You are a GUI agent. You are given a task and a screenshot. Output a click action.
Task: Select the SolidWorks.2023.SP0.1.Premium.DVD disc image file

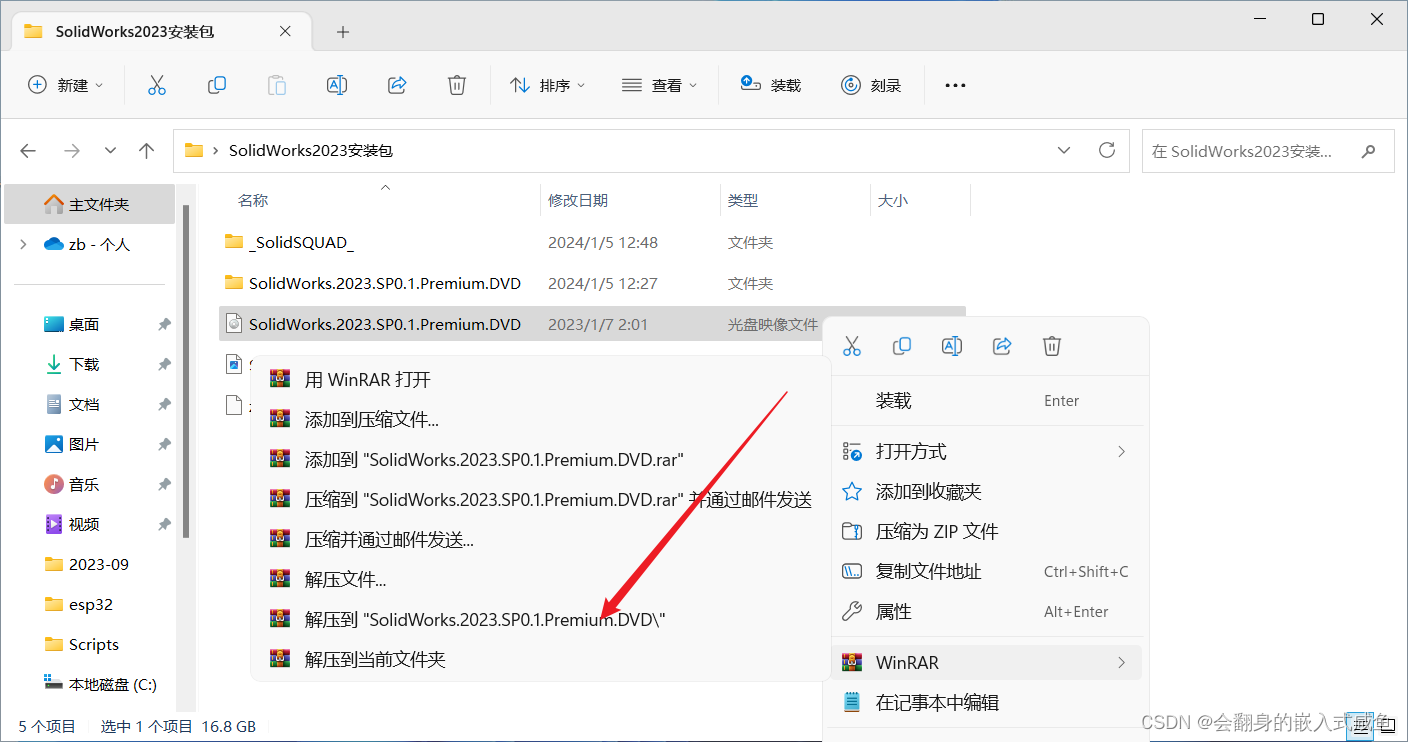point(520,324)
